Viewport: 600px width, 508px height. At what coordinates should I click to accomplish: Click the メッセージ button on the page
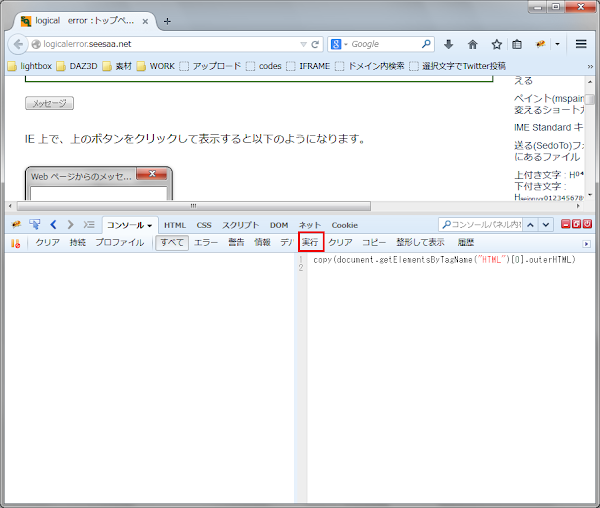coord(49,103)
